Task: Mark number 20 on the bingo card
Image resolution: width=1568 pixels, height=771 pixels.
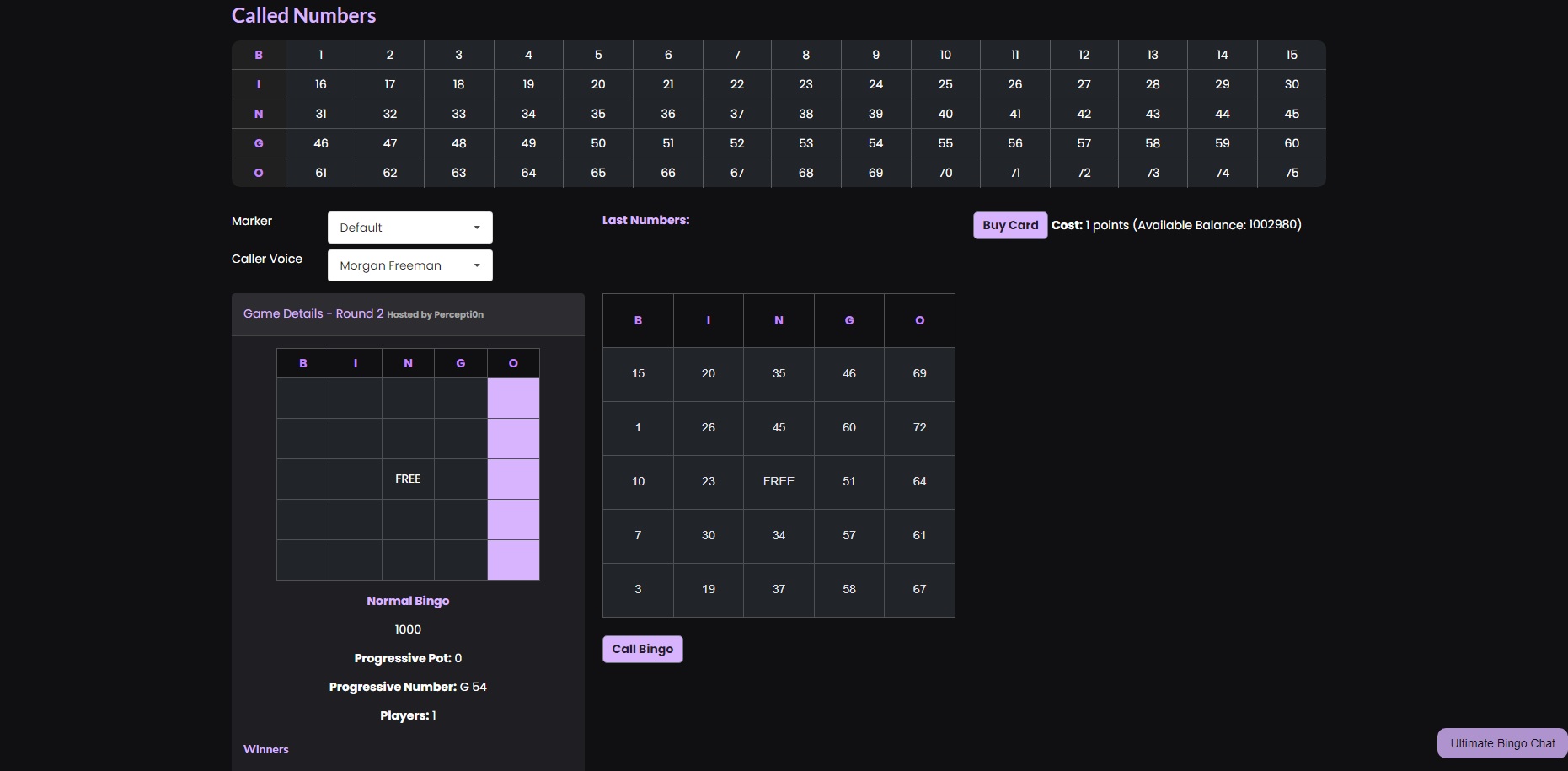Action: (708, 374)
